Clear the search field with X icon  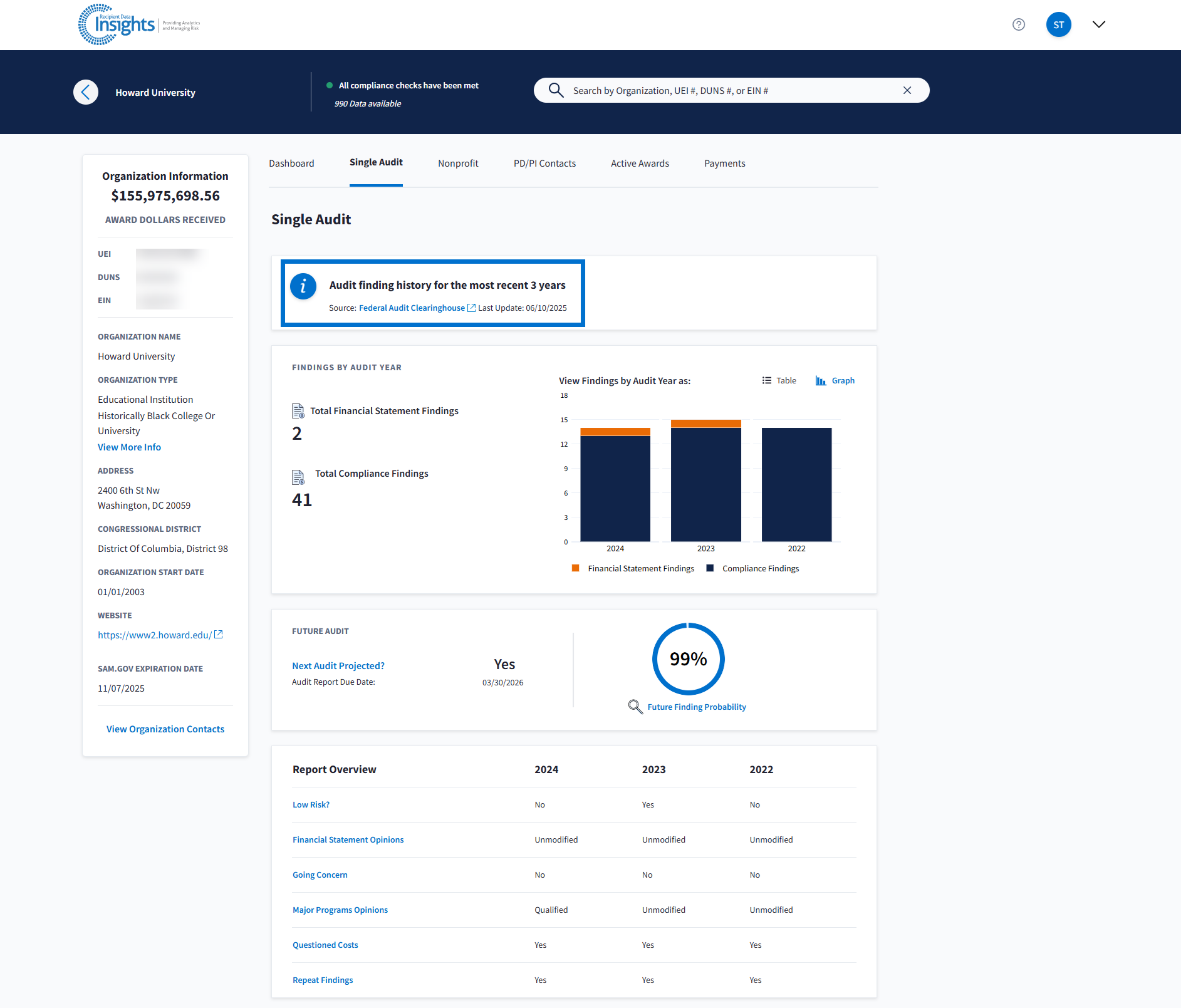pos(907,90)
